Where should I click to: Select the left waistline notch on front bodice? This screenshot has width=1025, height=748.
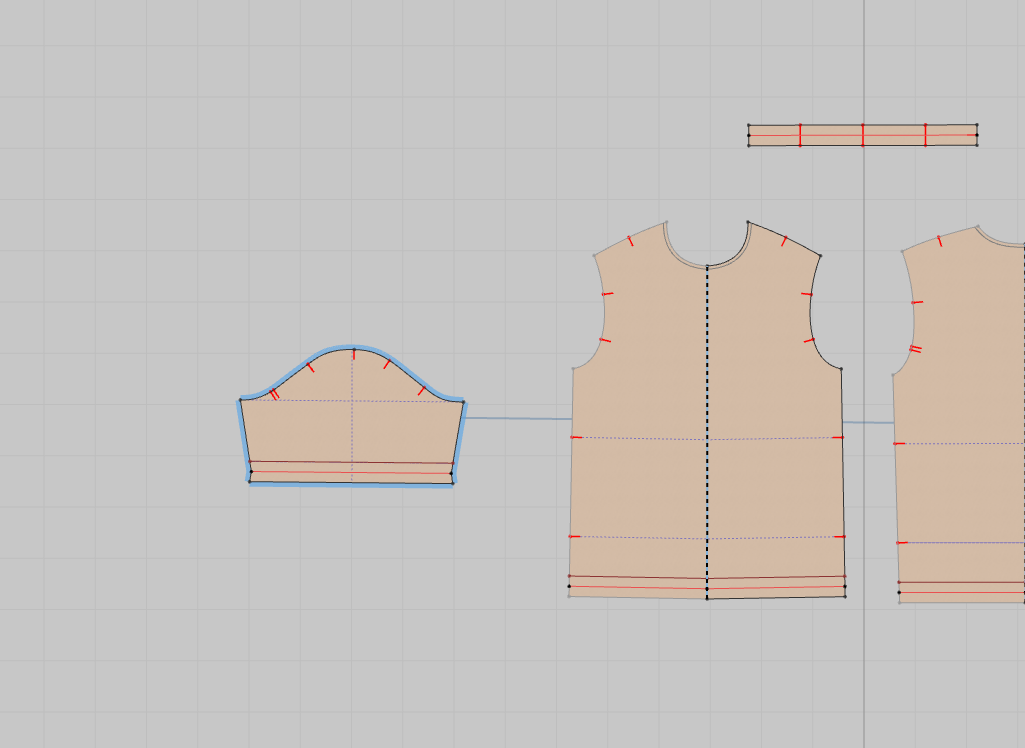point(575,437)
